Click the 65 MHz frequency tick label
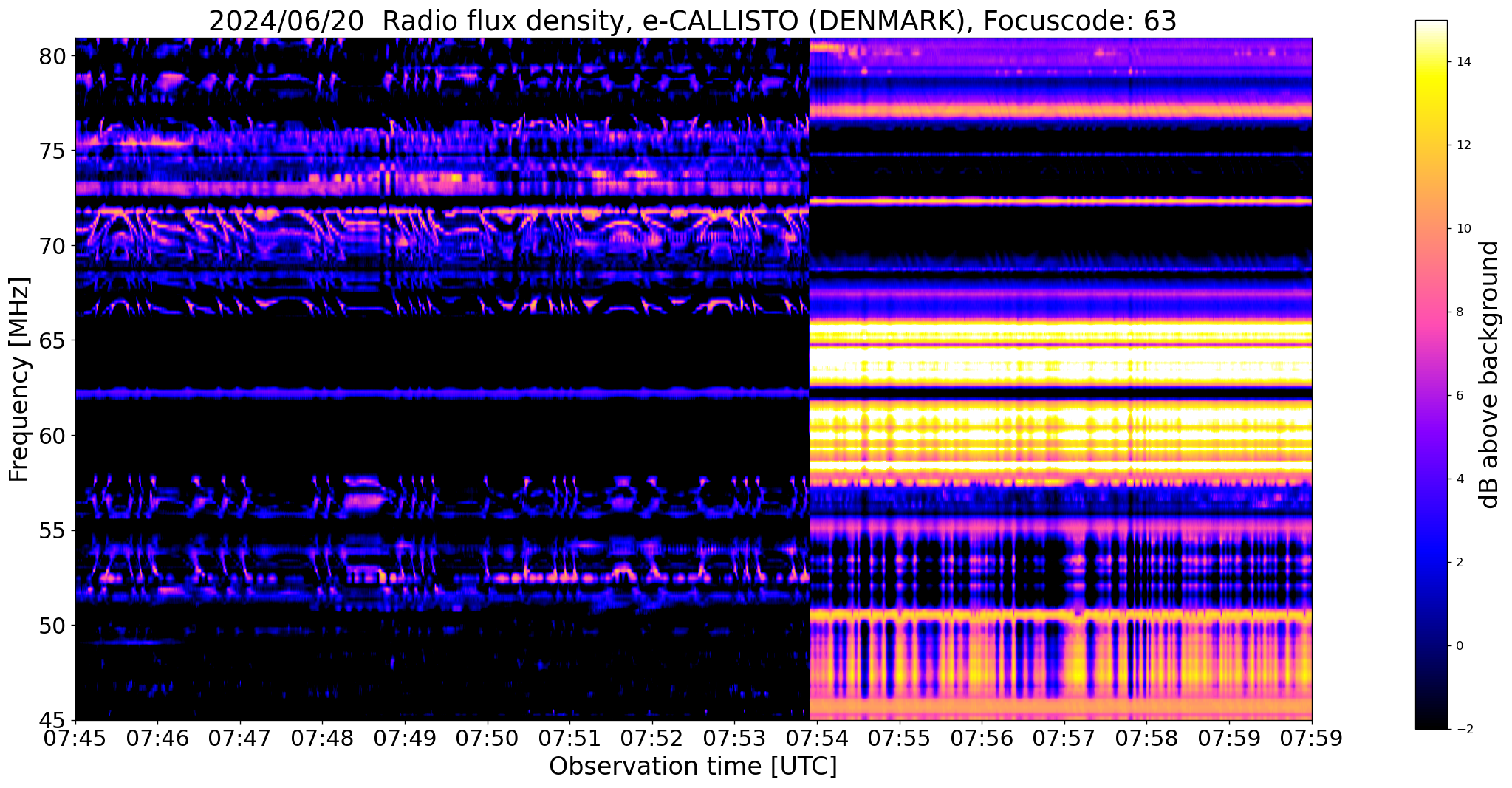This screenshot has width=1512, height=788. [52, 341]
